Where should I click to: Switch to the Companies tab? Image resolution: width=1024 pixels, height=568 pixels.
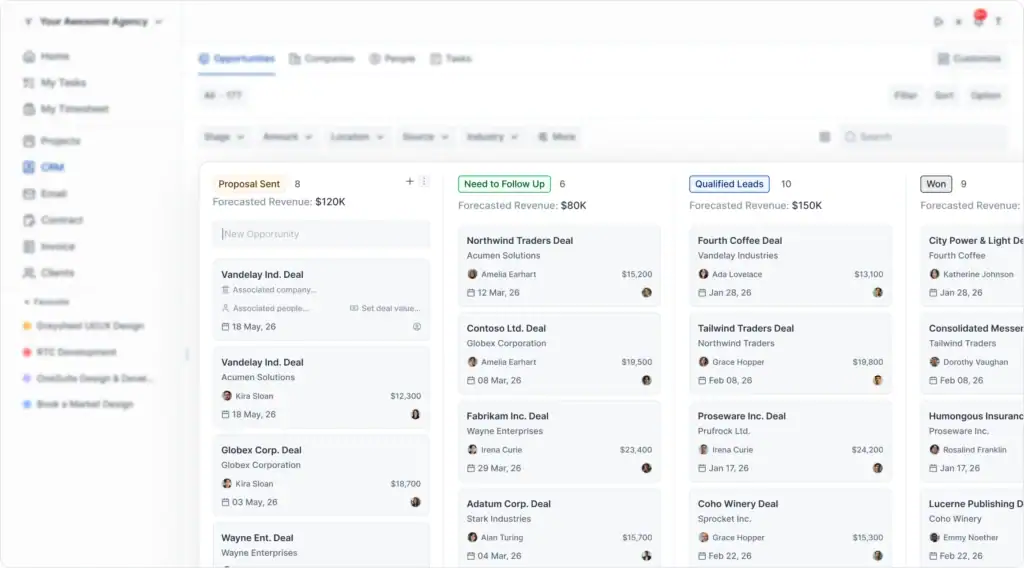tap(322, 59)
